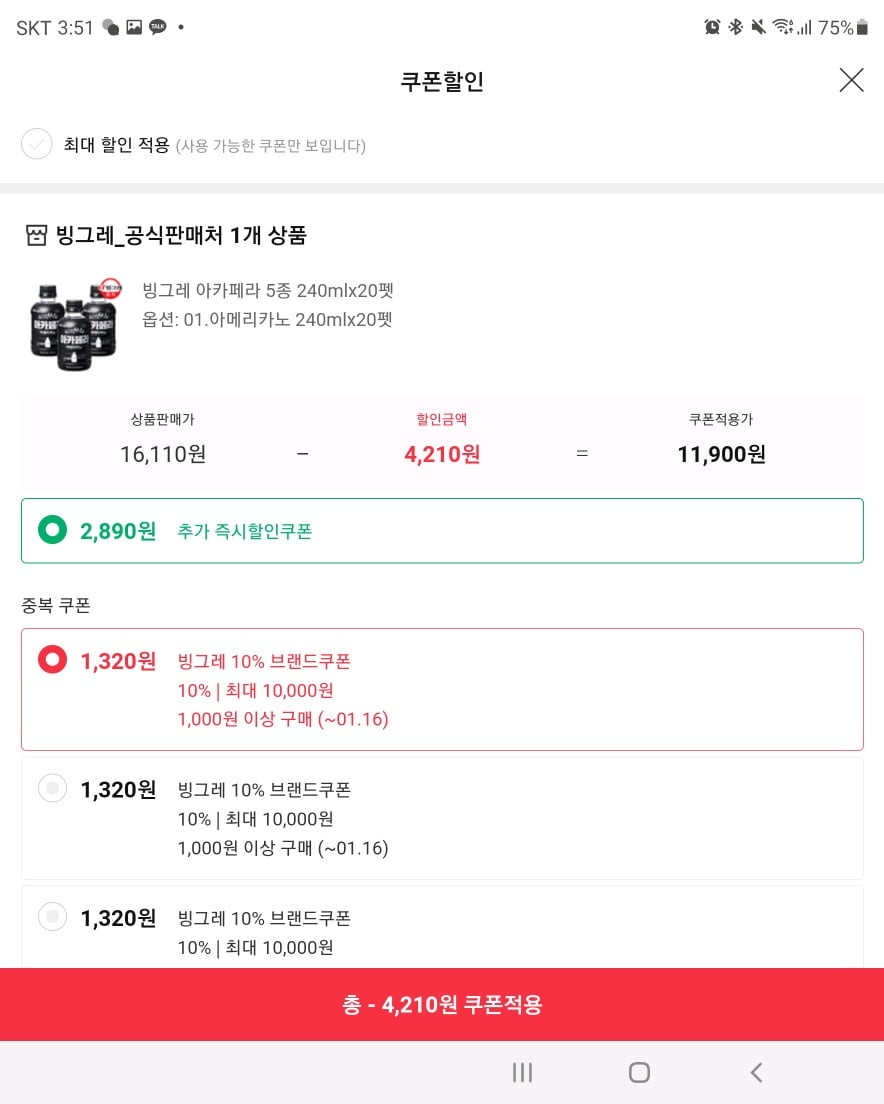The image size is (884, 1104).
Task: Apply coupons with 총 - 4,210원 쿠폰적용 button
Action: click(x=442, y=1004)
